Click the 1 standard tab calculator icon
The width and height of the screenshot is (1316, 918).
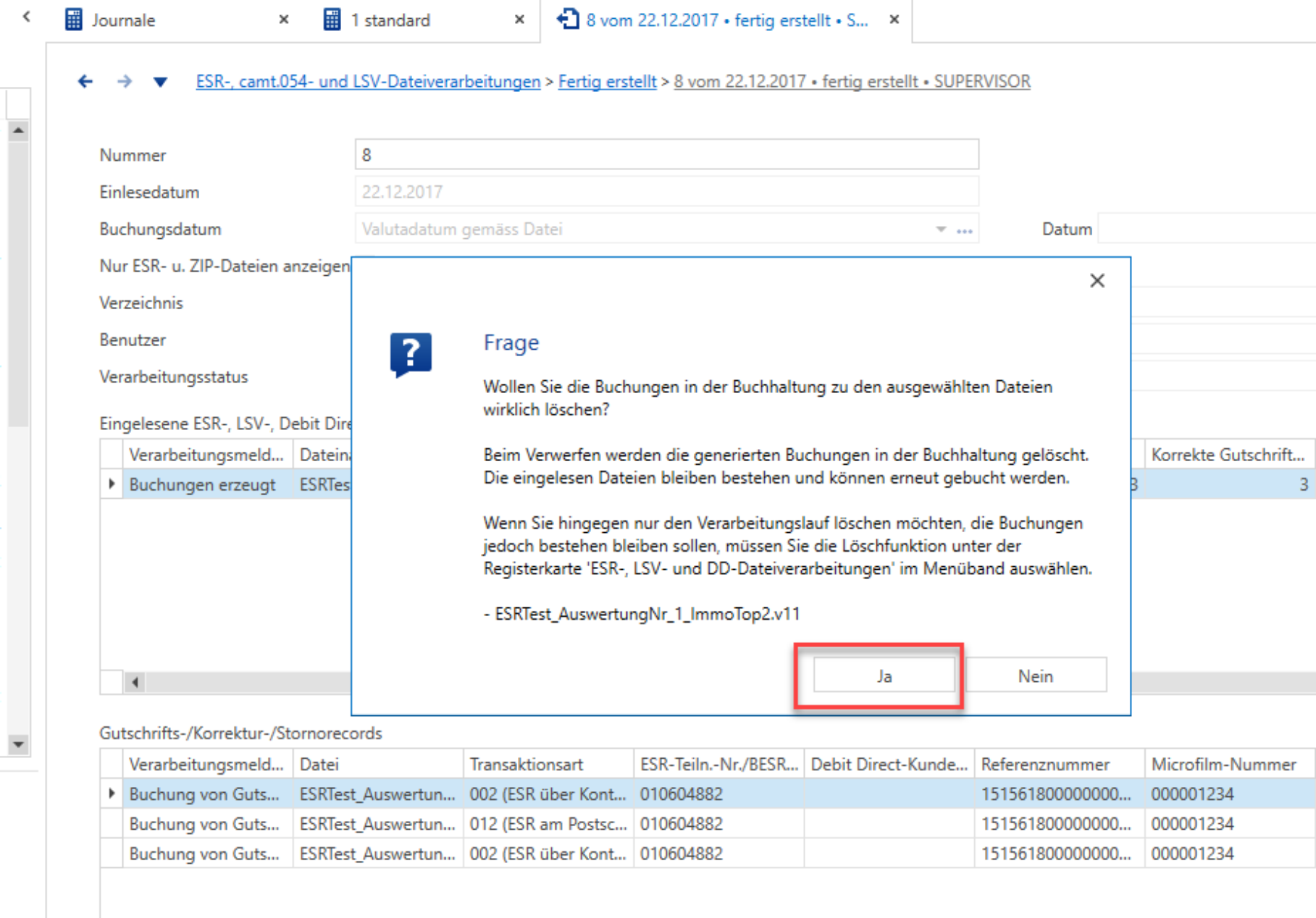(332, 20)
